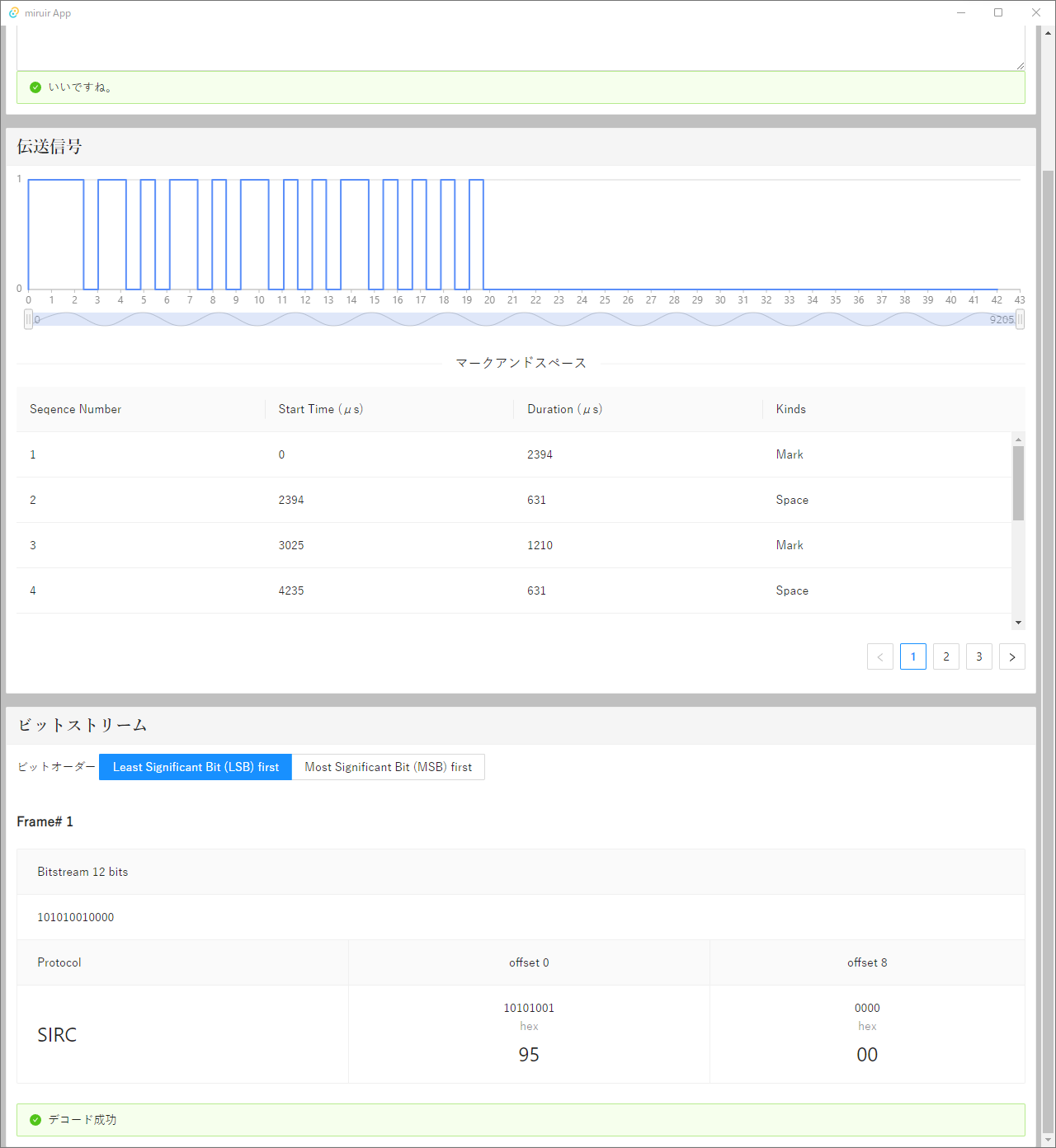1056x1148 pixels.
Task: Select page 1 in pagination
Action: coord(912,656)
